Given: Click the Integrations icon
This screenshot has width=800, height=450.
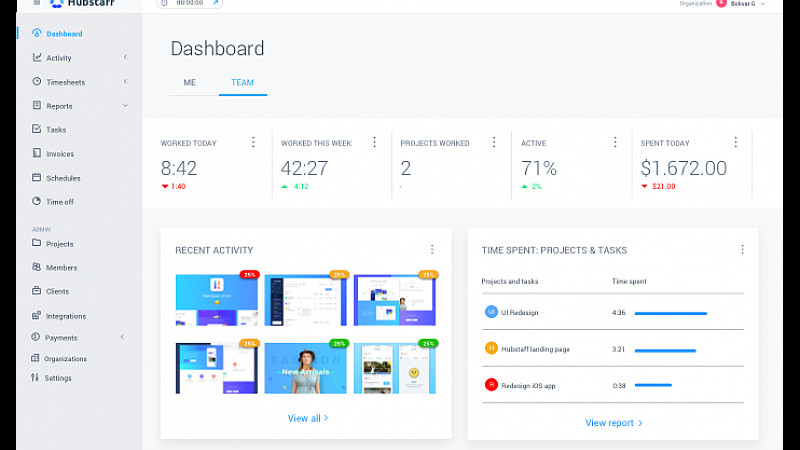Looking at the screenshot, I should [37, 315].
